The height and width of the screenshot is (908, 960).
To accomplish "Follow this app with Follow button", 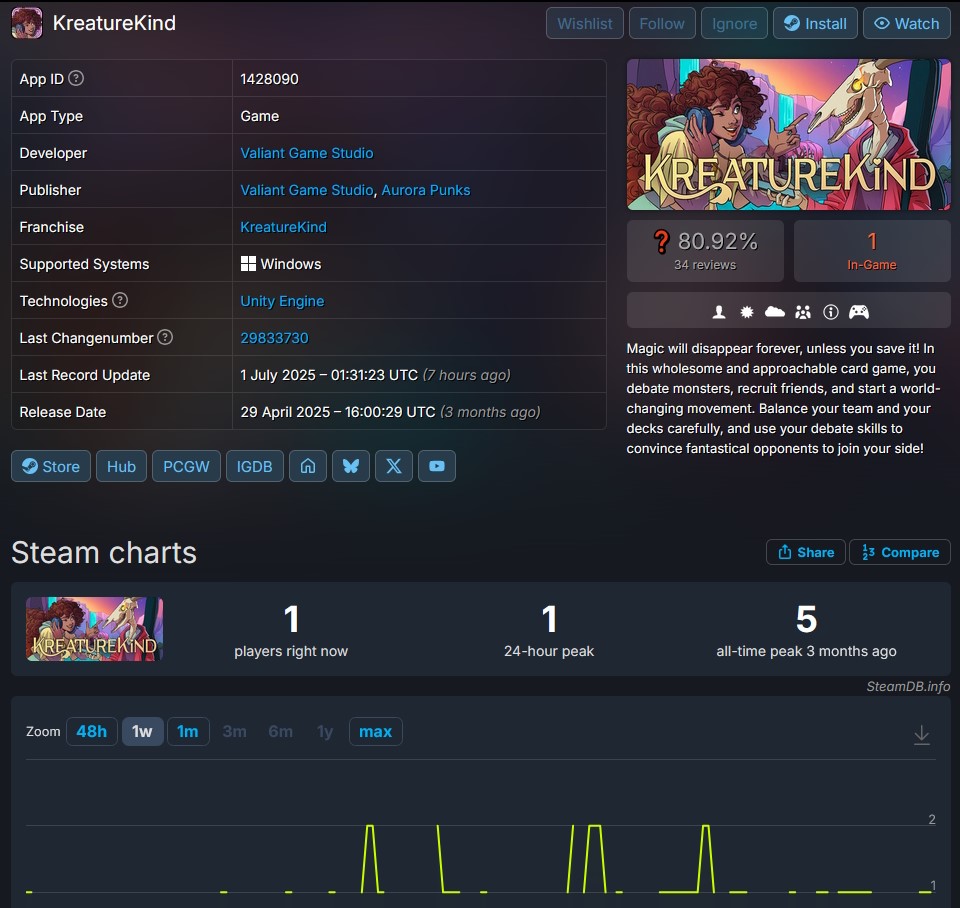I will 662,23.
